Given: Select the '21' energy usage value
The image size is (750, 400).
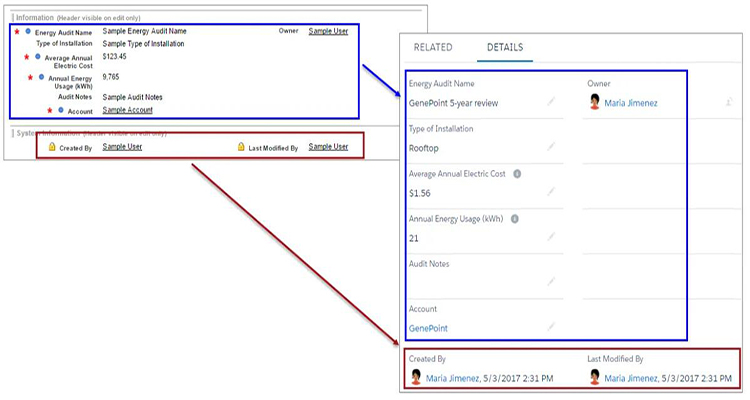Looking at the screenshot, I should click(414, 238).
